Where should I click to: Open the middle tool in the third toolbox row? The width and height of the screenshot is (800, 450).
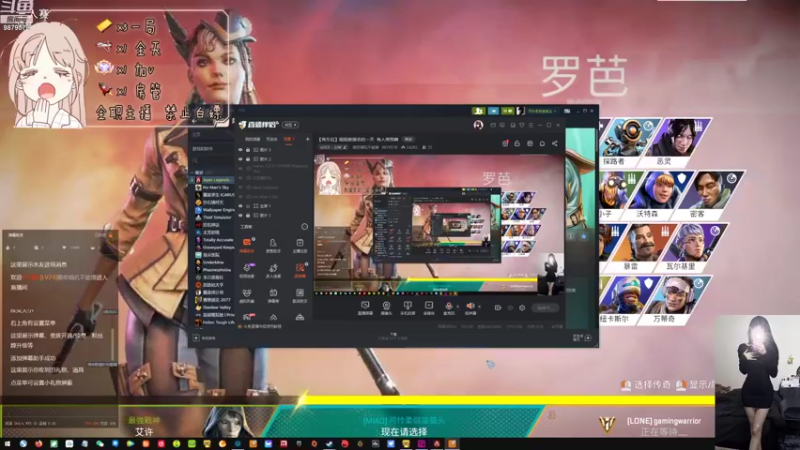(273, 295)
